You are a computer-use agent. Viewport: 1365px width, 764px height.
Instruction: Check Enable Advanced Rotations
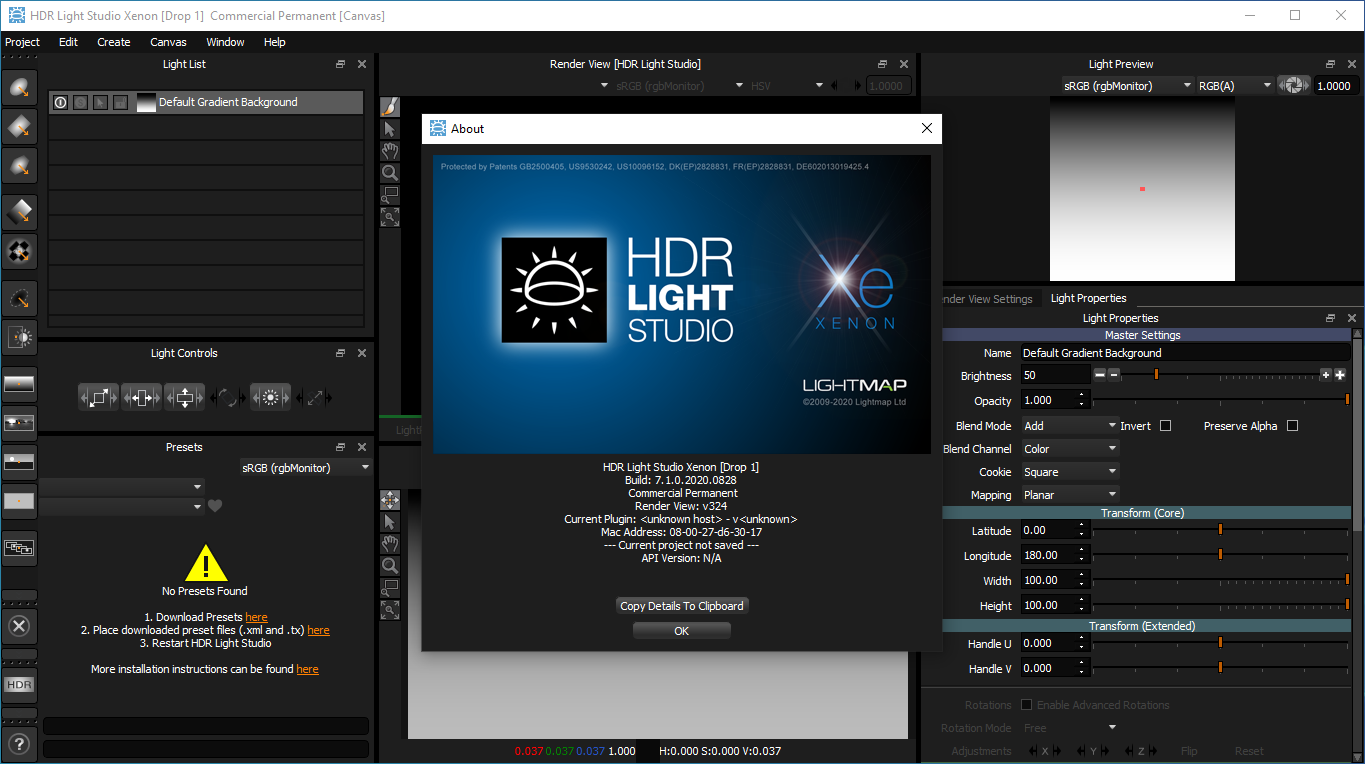1025,705
